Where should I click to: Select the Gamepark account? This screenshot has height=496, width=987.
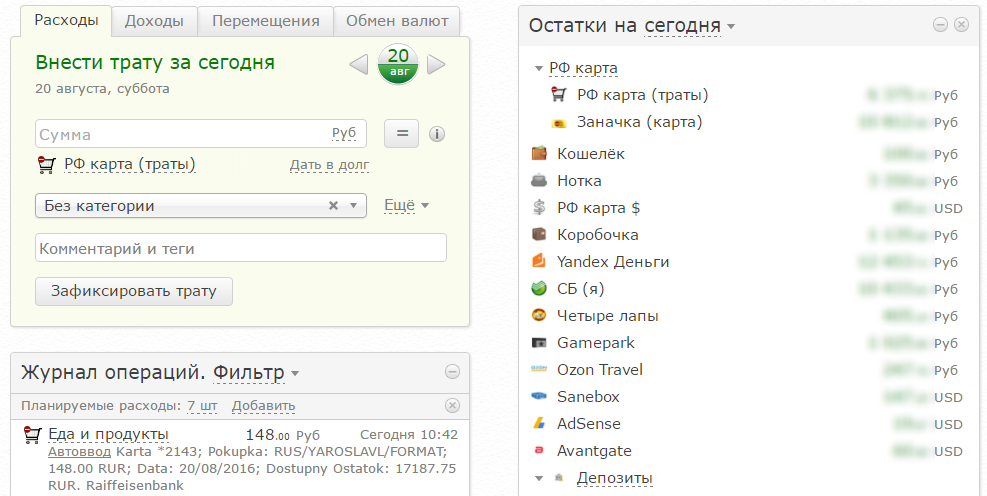595,343
